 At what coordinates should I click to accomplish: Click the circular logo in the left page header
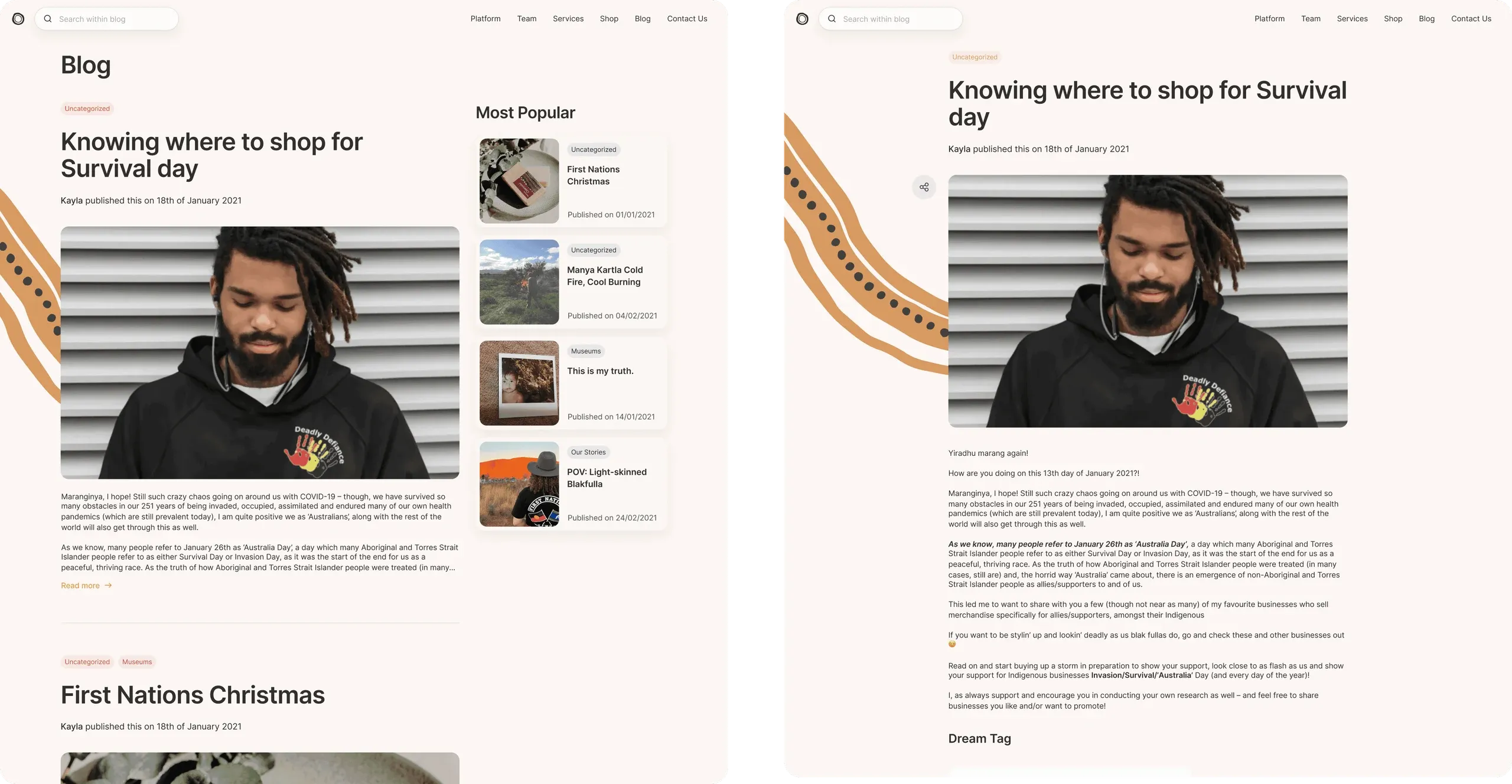tap(18, 19)
